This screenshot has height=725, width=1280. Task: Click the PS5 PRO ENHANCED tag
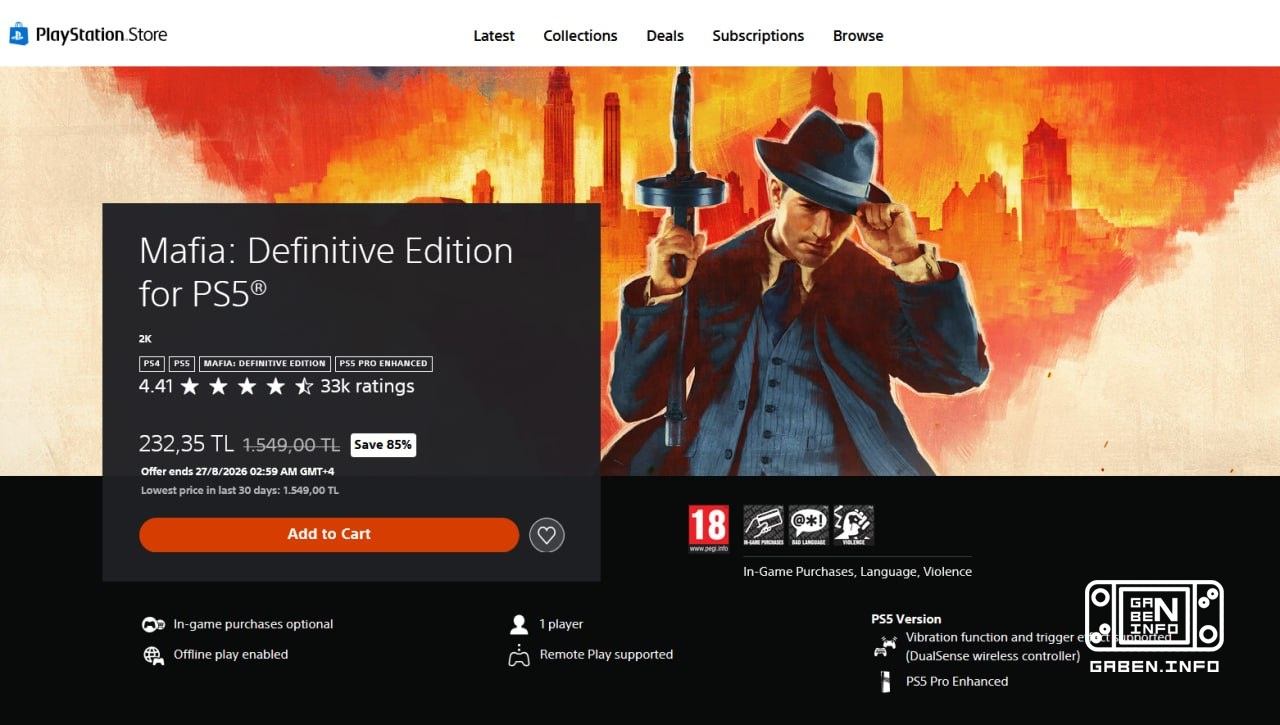coord(384,363)
